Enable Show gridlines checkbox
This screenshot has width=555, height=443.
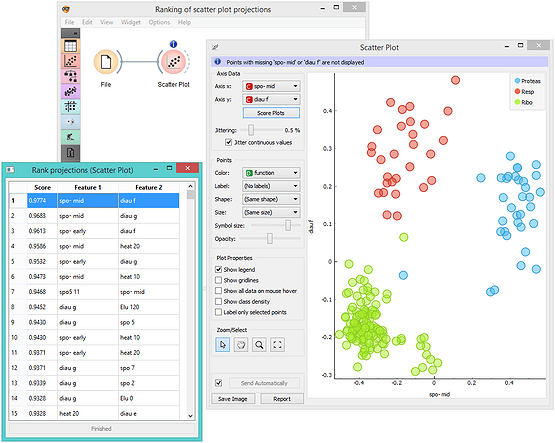click(218, 280)
